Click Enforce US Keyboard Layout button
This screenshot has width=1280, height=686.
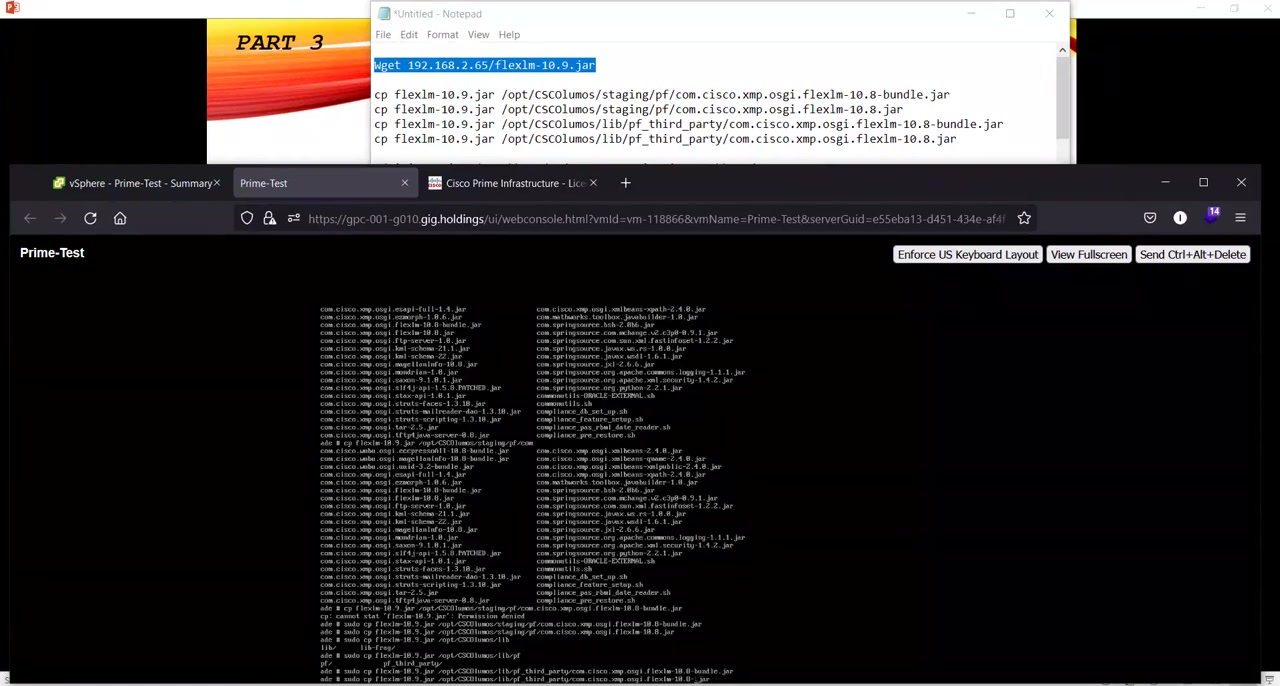tap(967, 255)
